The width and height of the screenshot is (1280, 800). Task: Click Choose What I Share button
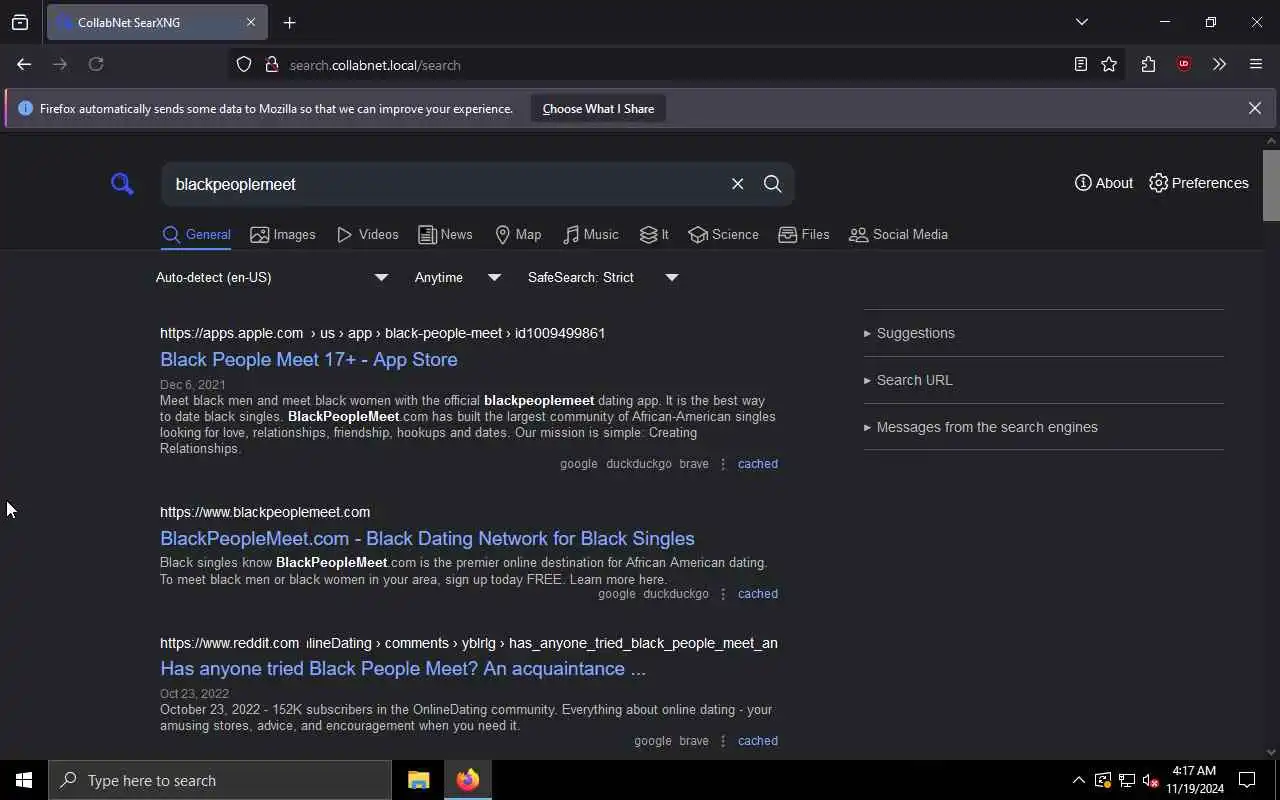(598, 109)
